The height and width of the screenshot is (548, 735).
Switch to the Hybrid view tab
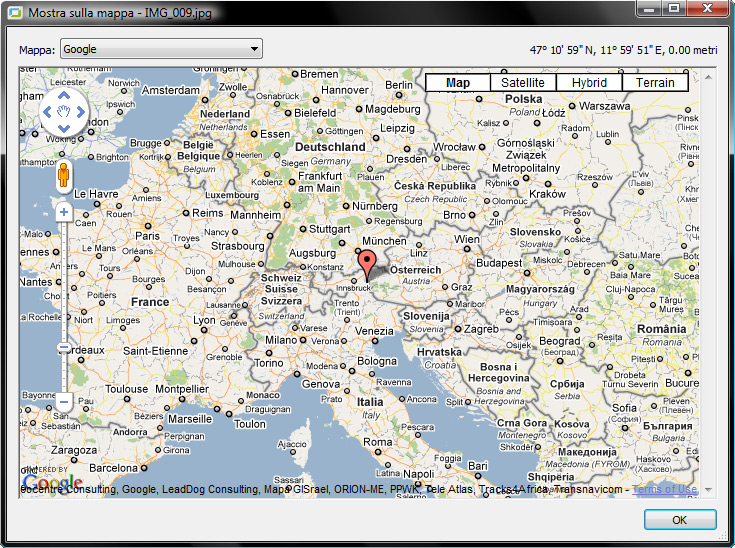(589, 83)
